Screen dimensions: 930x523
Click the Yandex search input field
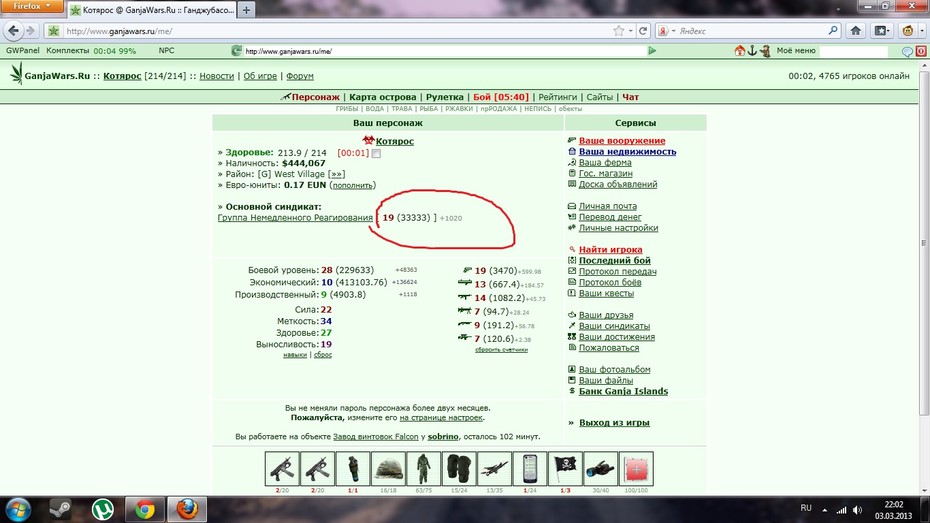(x=750, y=31)
